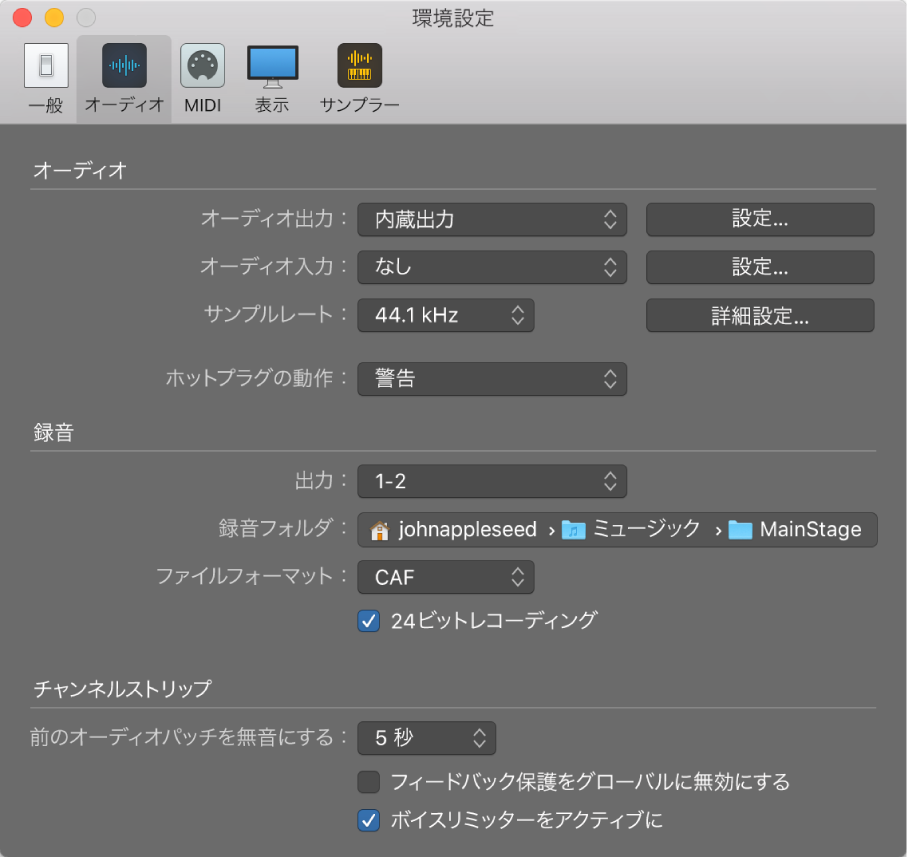Open the 5秒 silence duration dropdown
Screen dimensions: 907x859
(x=426, y=738)
